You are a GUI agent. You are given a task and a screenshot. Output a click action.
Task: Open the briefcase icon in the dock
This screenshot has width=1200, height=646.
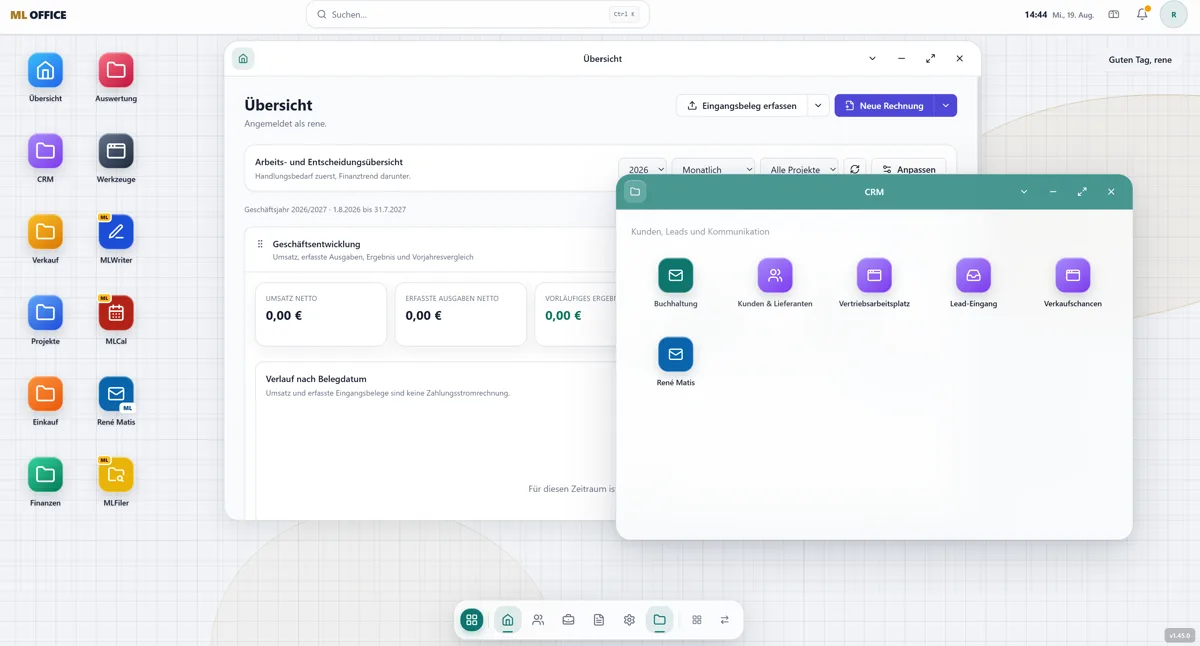[568, 620]
